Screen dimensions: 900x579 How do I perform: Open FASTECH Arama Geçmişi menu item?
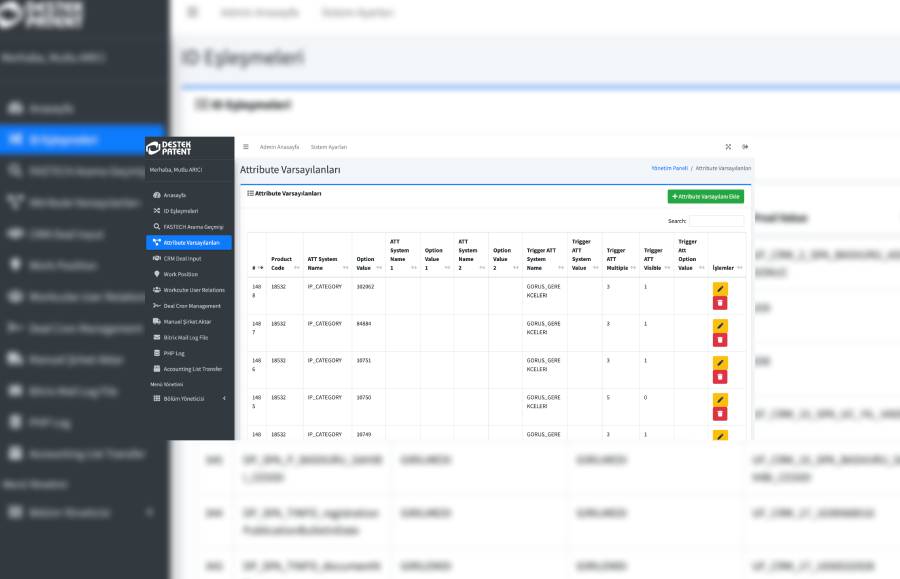[x=195, y=227]
